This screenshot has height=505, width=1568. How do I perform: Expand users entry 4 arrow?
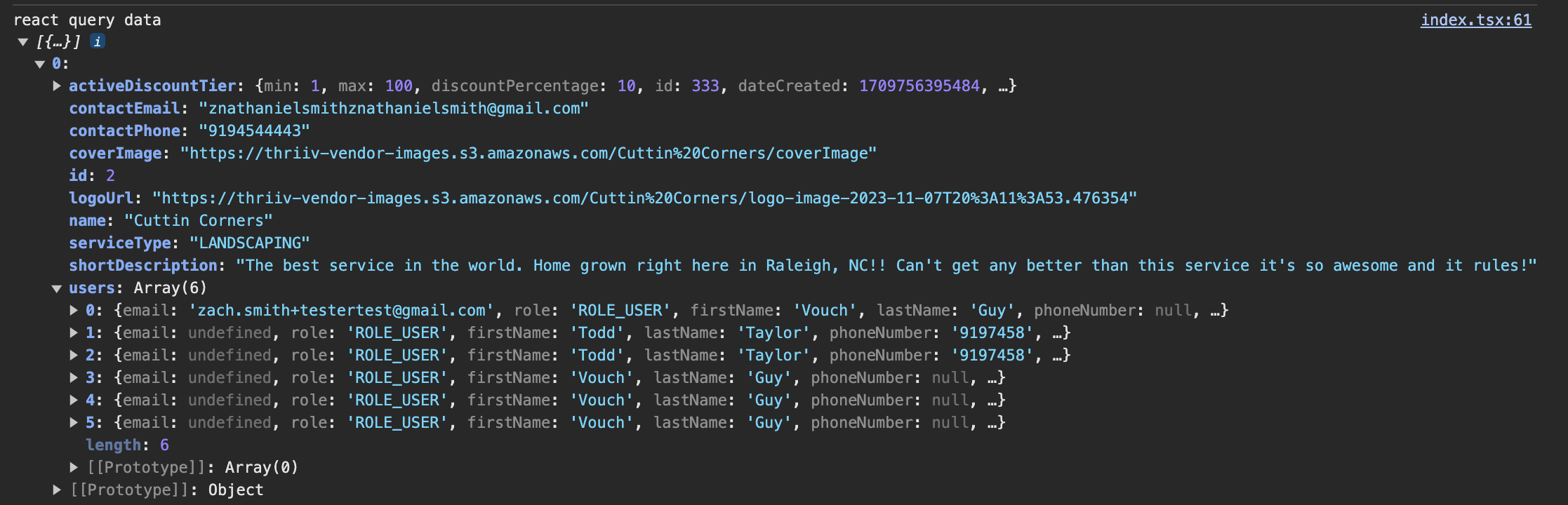click(x=74, y=400)
